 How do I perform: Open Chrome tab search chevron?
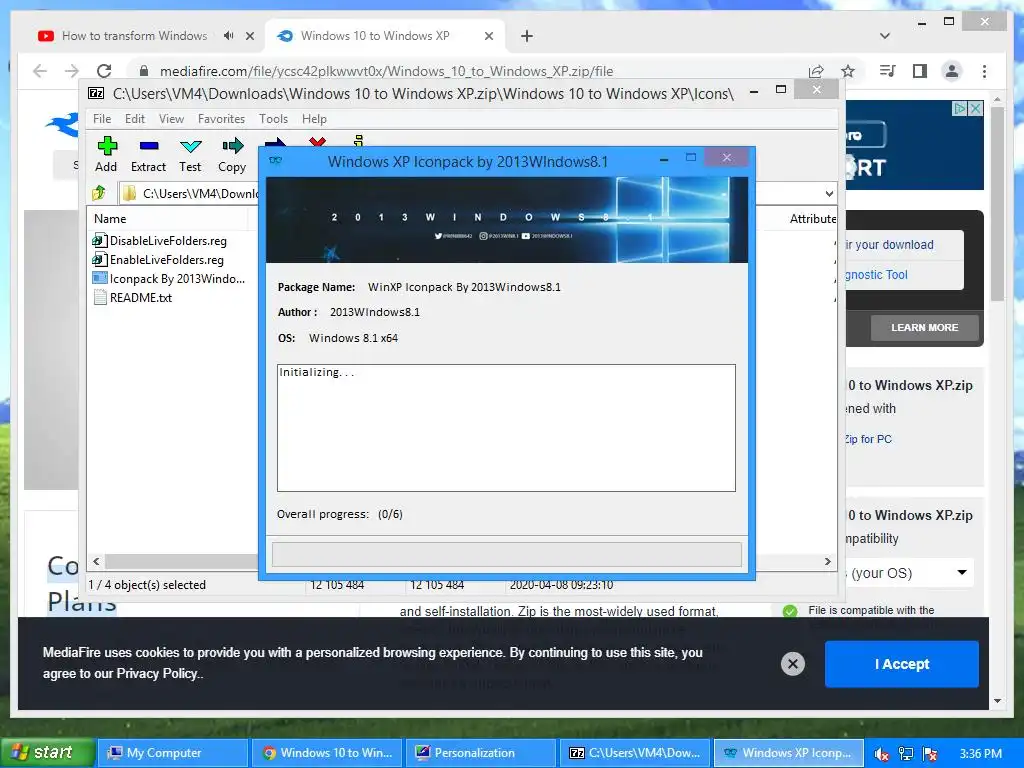click(885, 36)
